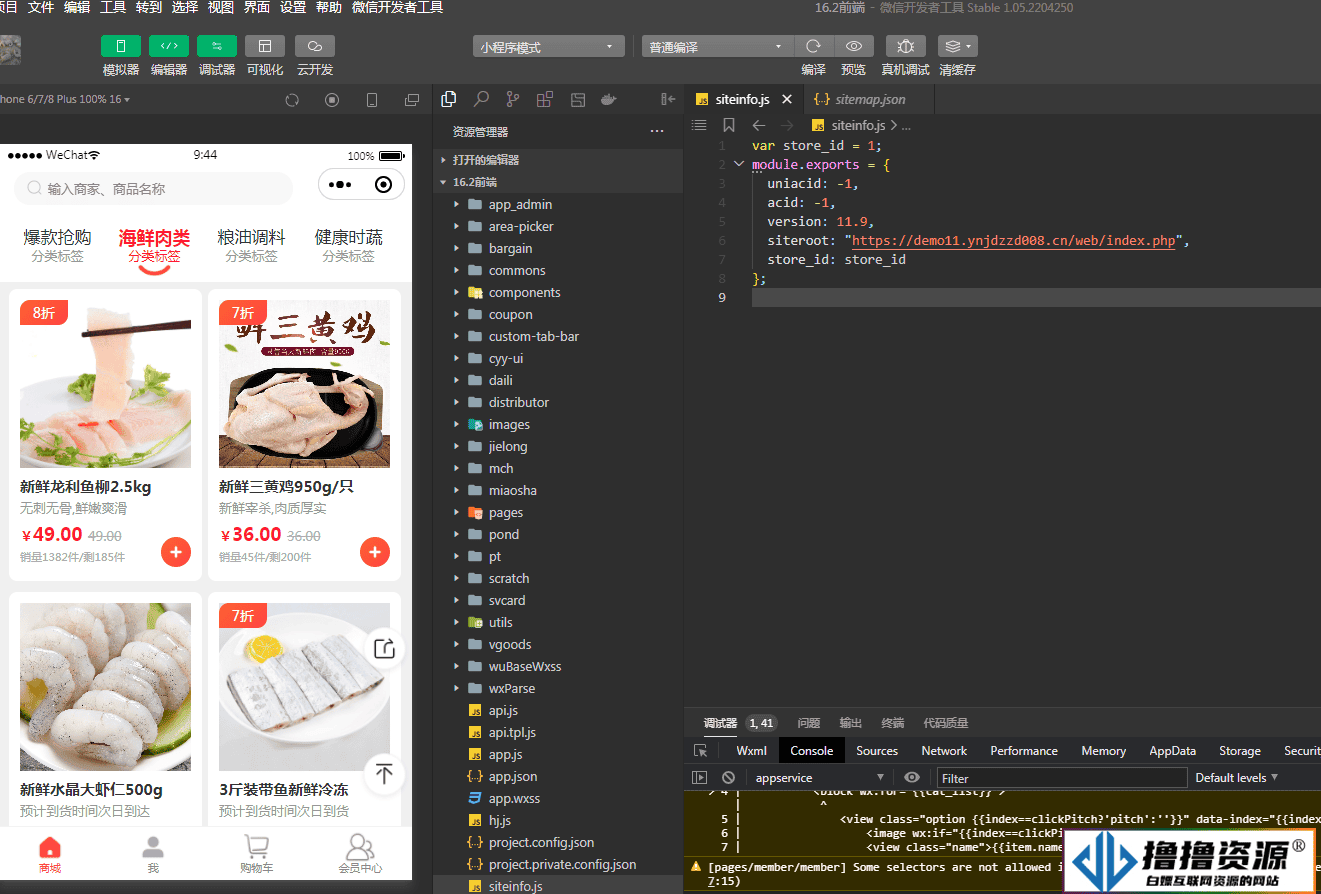The height and width of the screenshot is (894, 1321).
Task: Click the simulator refresh icon
Action: click(x=292, y=100)
